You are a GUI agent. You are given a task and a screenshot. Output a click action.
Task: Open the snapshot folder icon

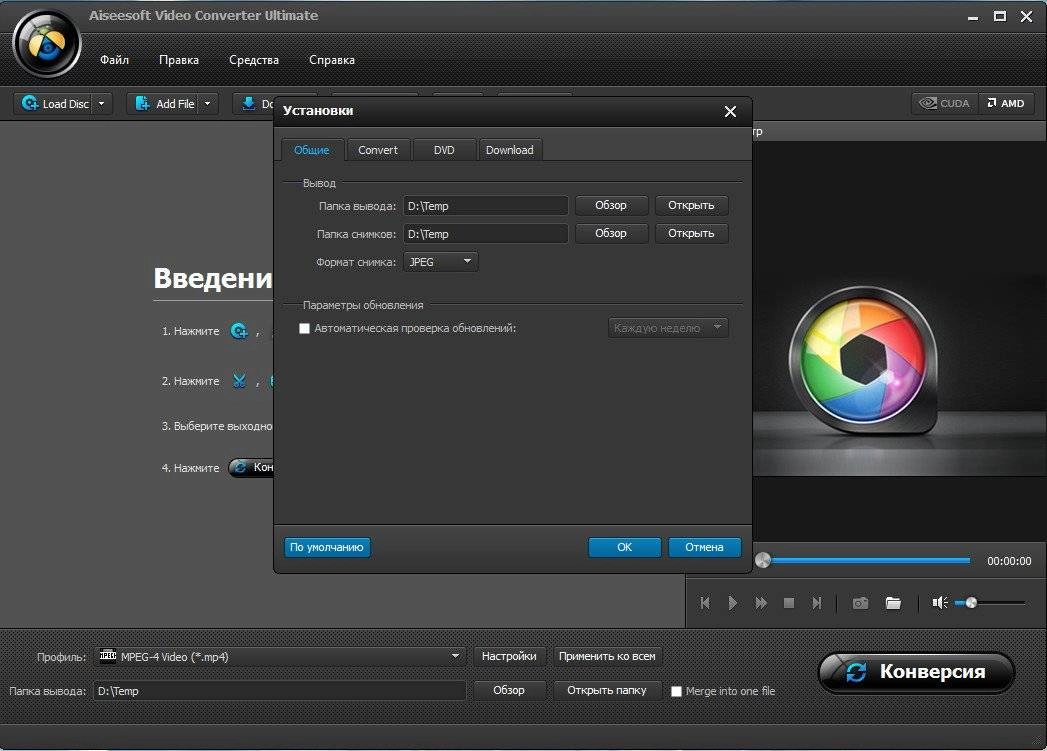coord(893,603)
